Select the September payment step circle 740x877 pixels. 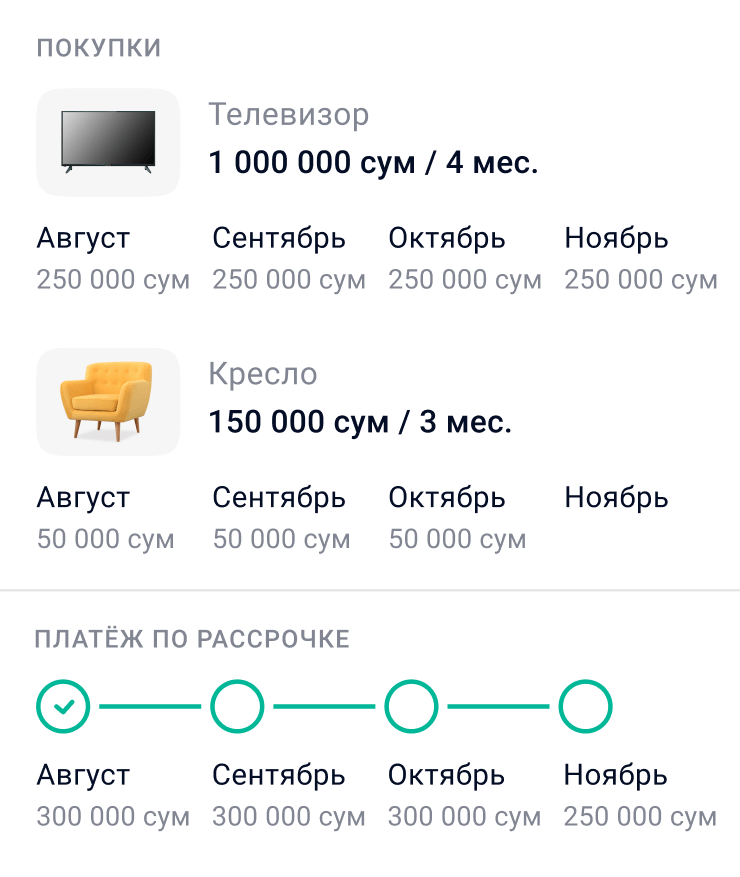[x=237, y=707]
